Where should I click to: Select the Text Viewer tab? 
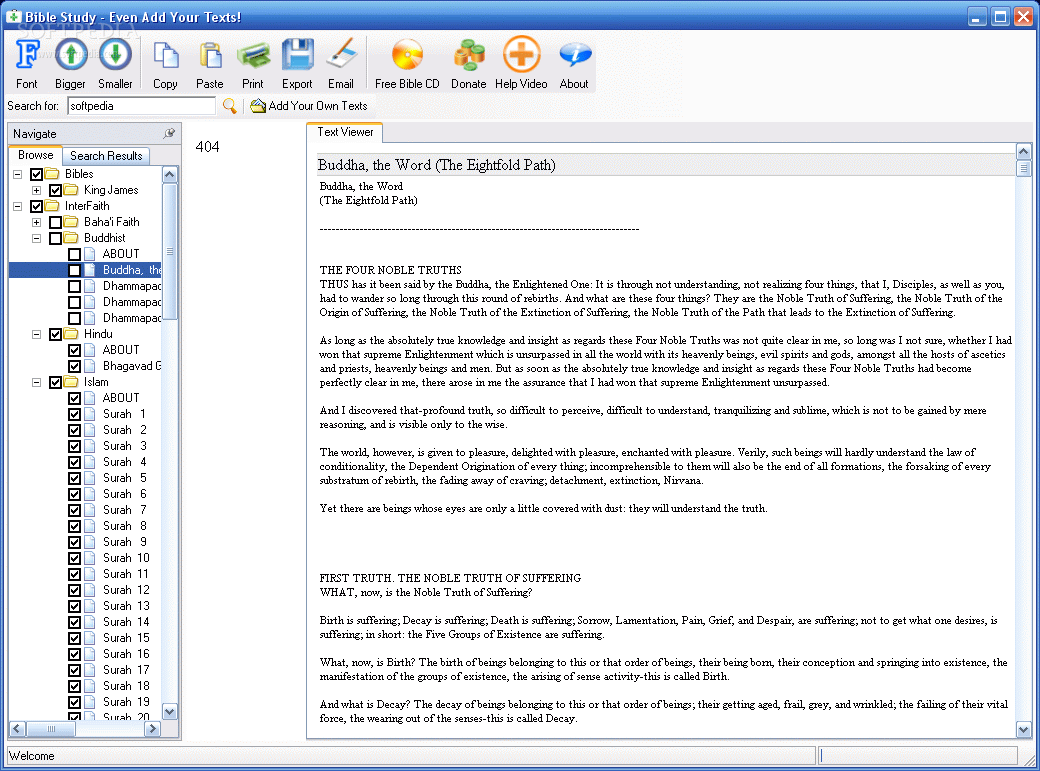[x=345, y=132]
